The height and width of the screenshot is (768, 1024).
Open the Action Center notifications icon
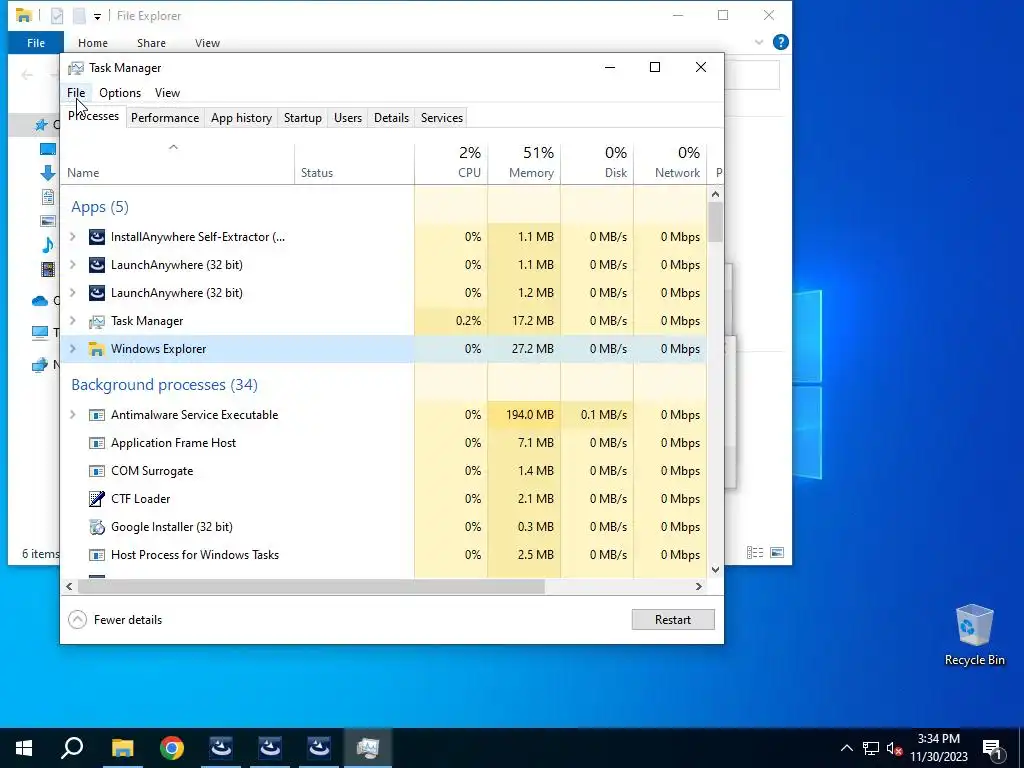992,748
